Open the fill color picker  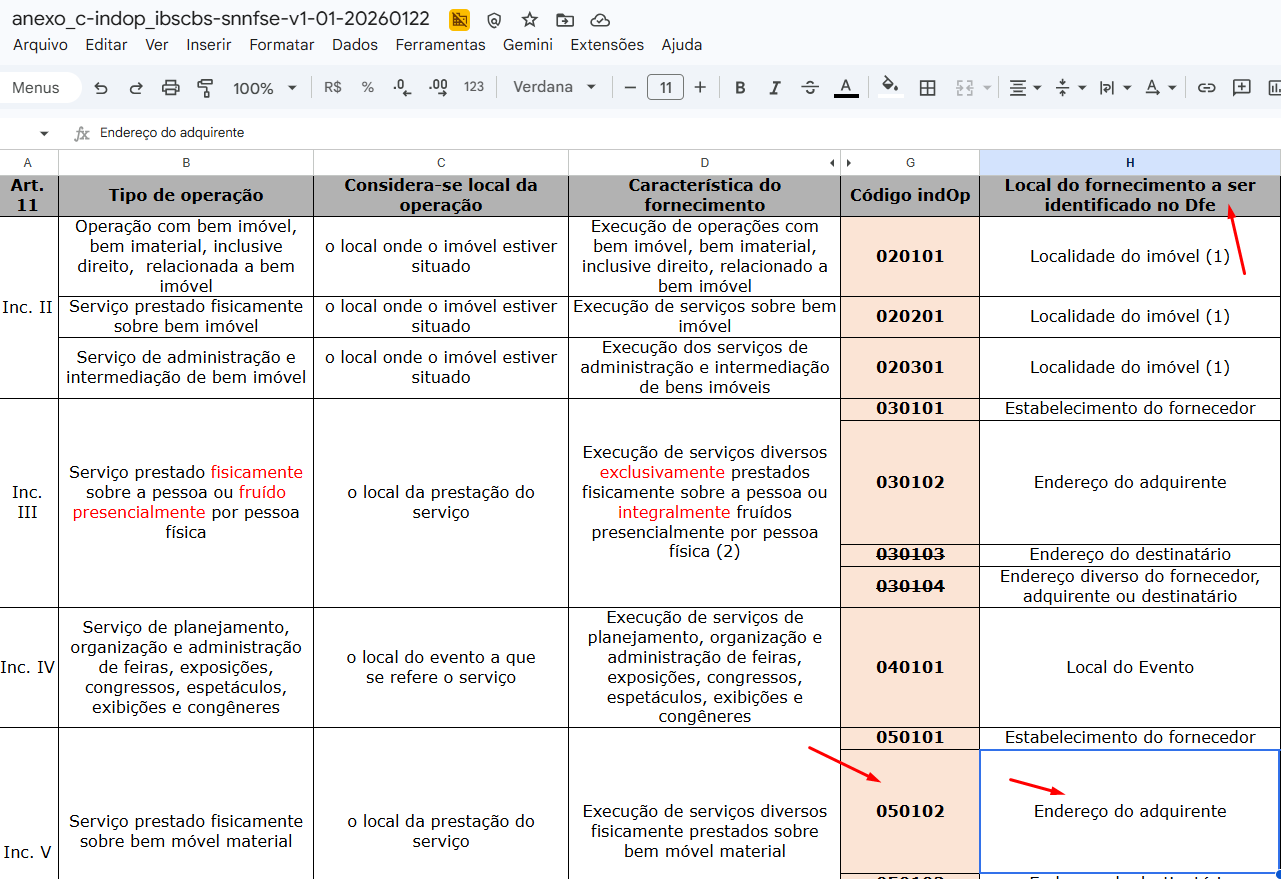[x=889, y=88]
